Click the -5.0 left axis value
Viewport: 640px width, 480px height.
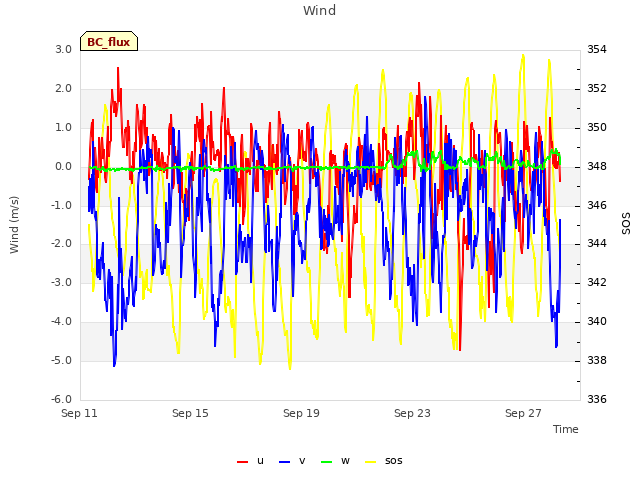(62, 360)
